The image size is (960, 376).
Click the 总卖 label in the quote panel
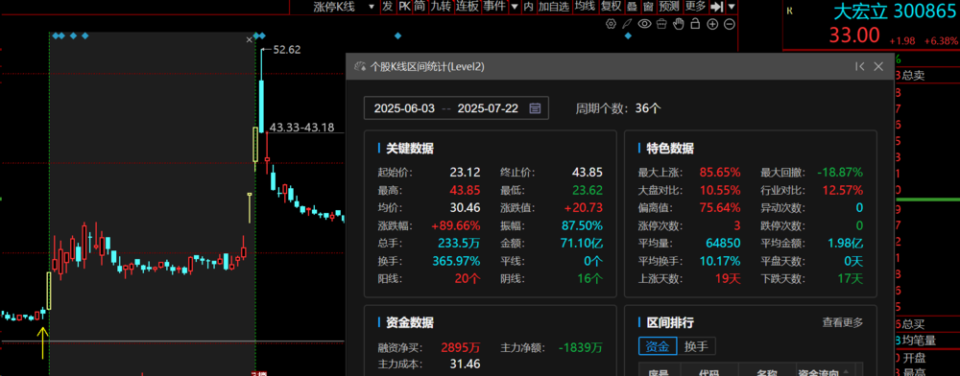(913, 75)
